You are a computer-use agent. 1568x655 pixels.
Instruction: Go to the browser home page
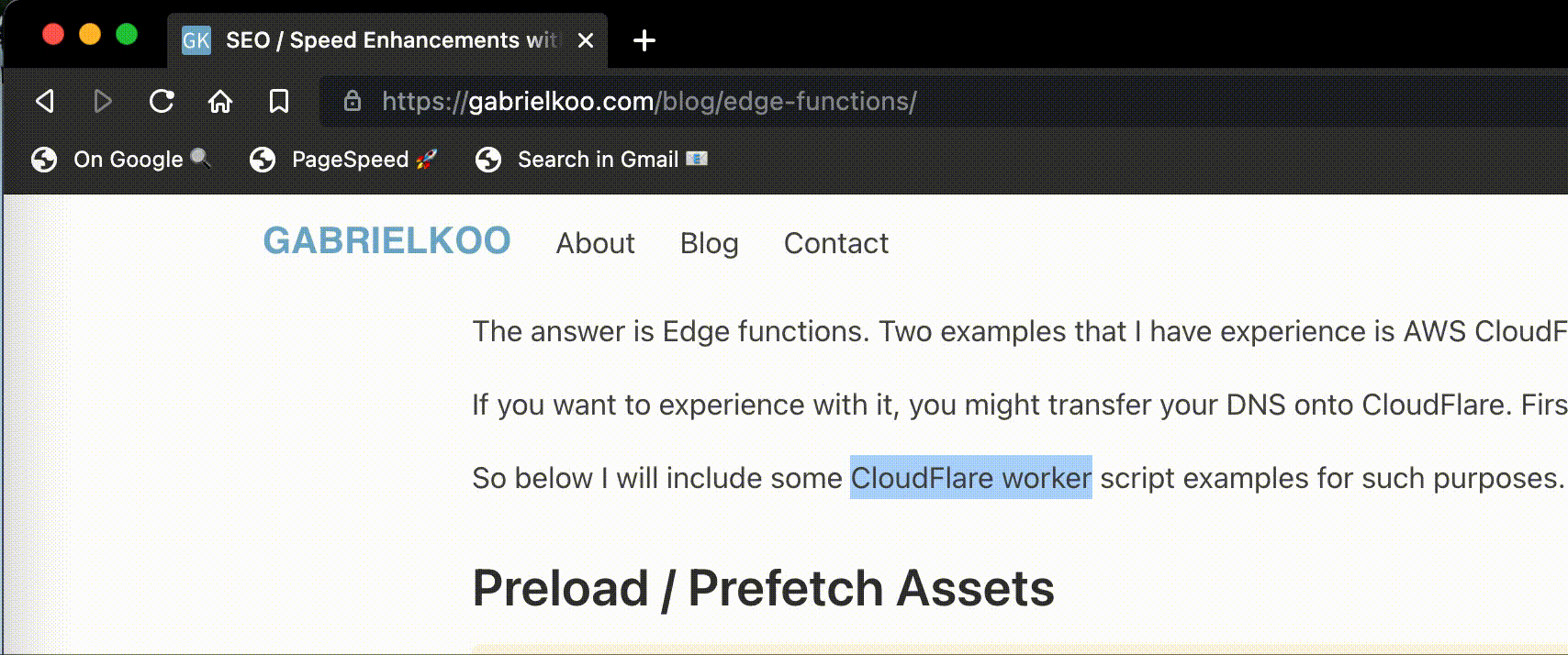coord(220,101)
